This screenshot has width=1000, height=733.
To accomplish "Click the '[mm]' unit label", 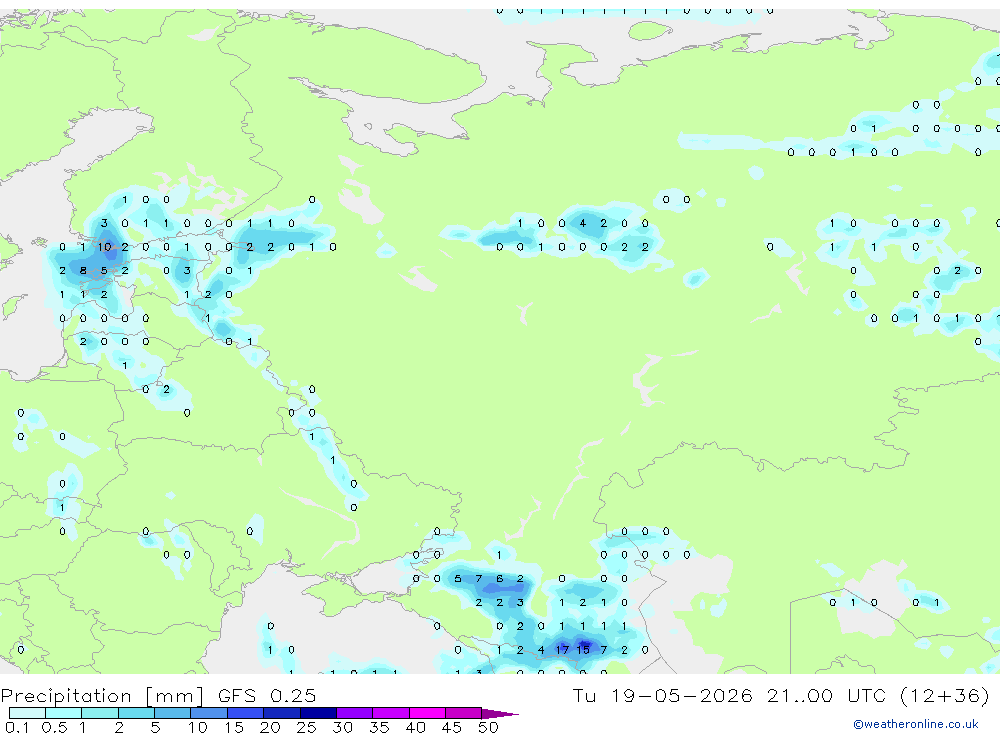I will coord(175,695).
